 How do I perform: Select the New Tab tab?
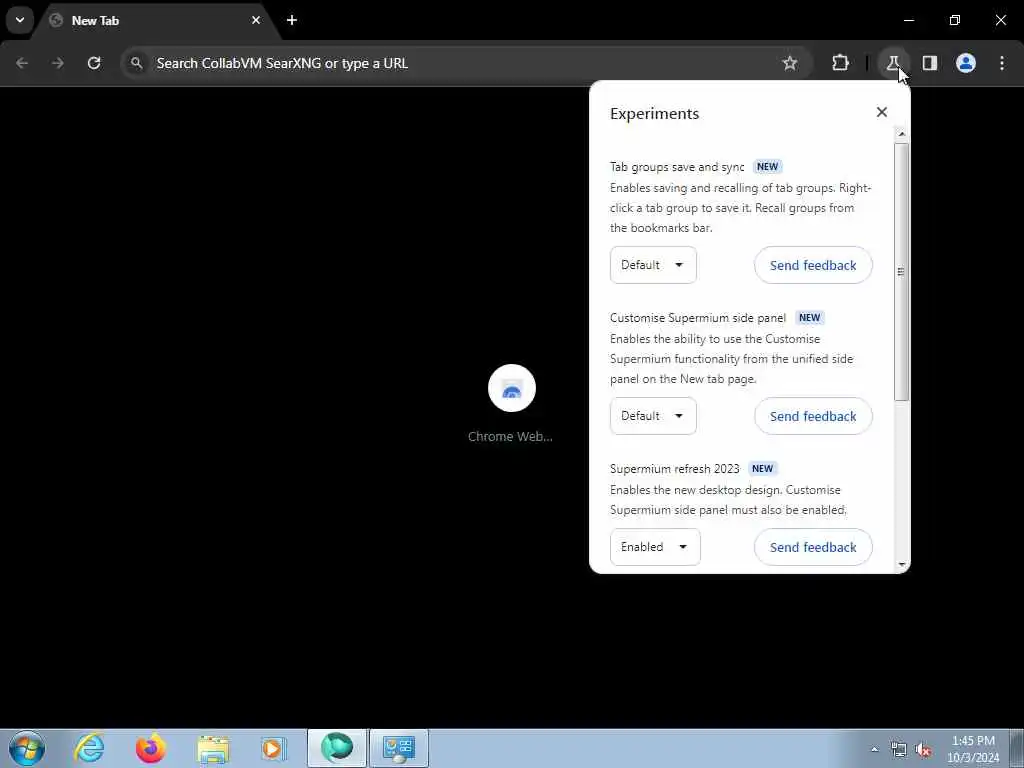157,20
